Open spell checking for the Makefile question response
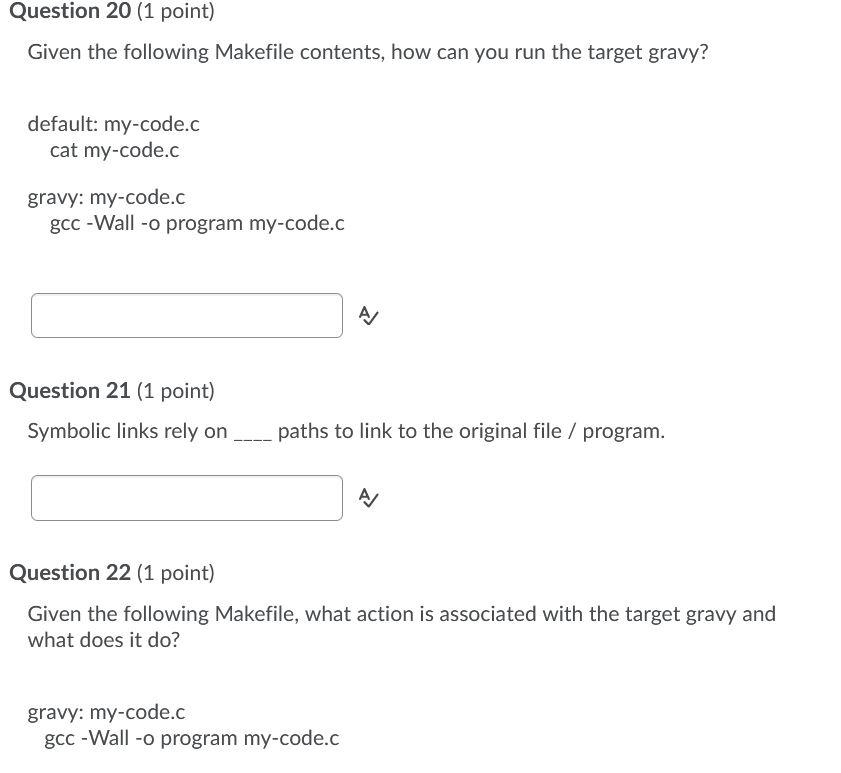 point(368,315)
